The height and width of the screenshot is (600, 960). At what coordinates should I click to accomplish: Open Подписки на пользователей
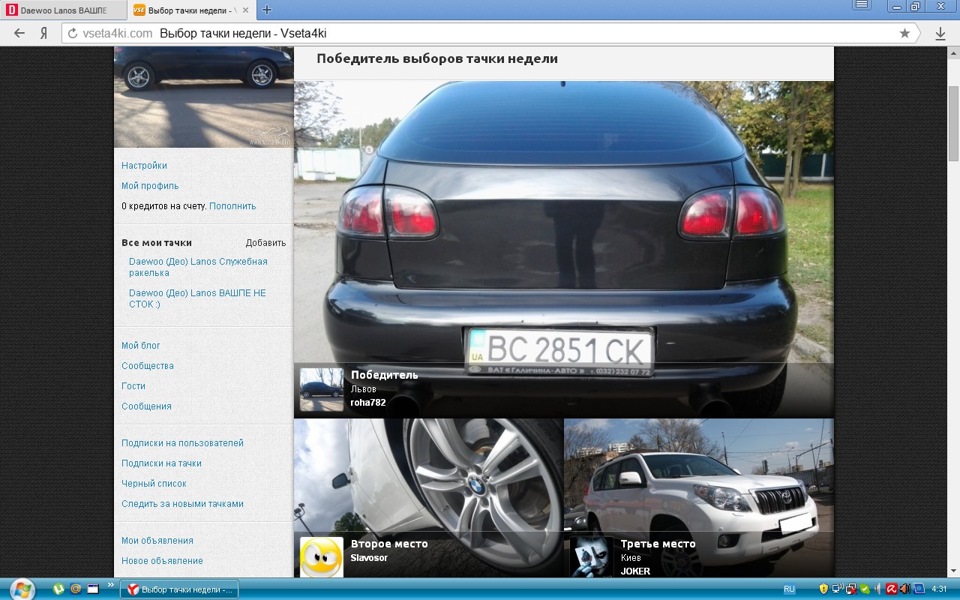(182, 443)
